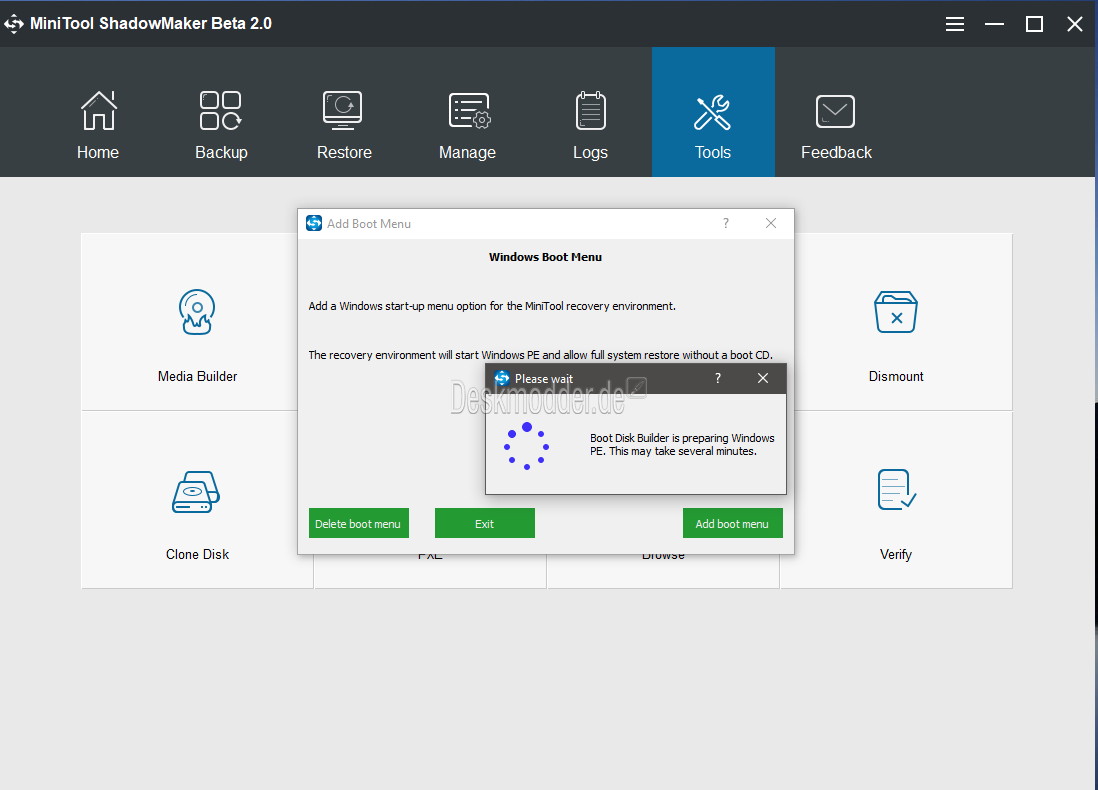This screenshot has height=790, width=1098.
Task: Open the Manage tab
Action: [x=467, y=112]
